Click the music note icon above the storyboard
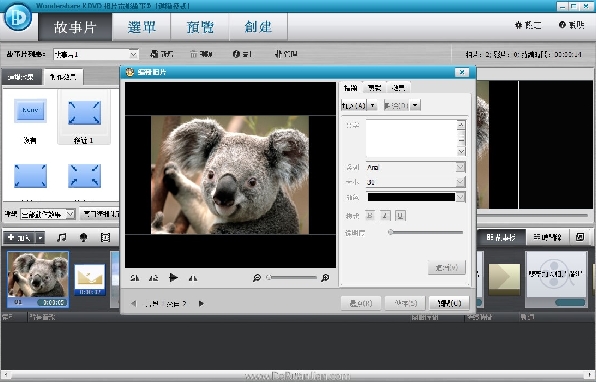596x382 pixels. pyautogui.click(x=61, y=238)
